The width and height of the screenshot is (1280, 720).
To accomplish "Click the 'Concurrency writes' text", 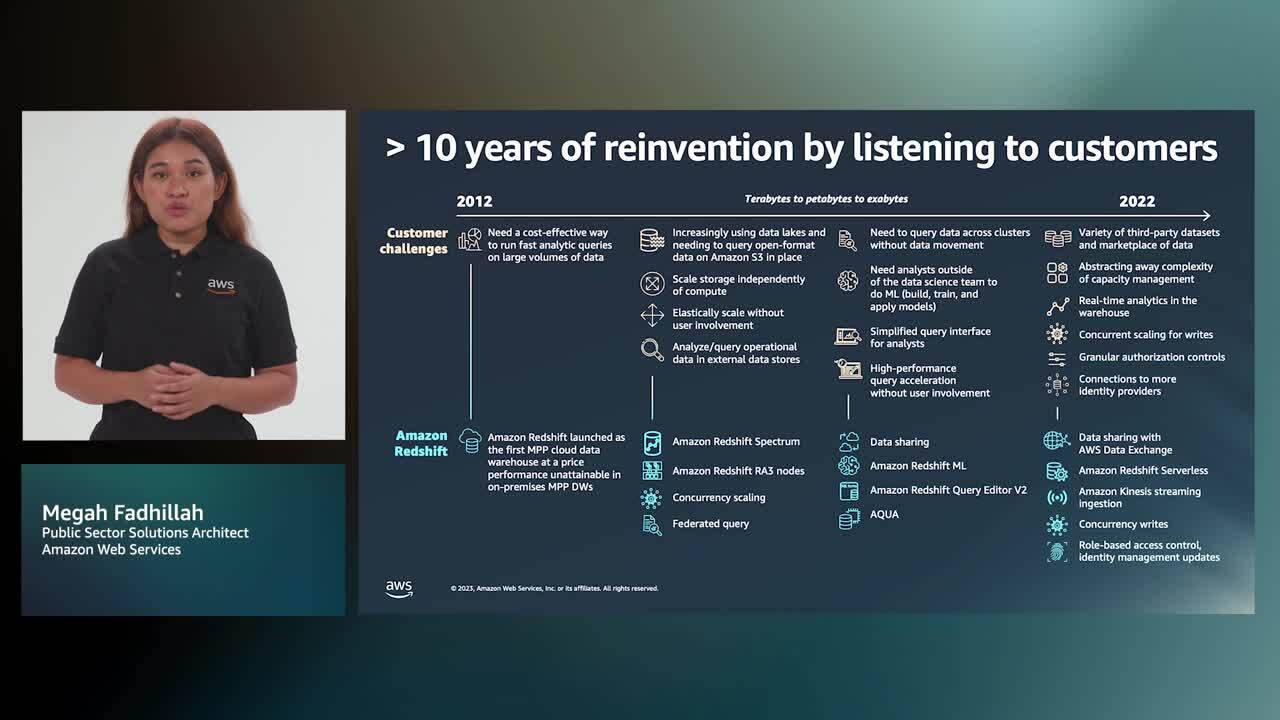I will point(1123,524).
